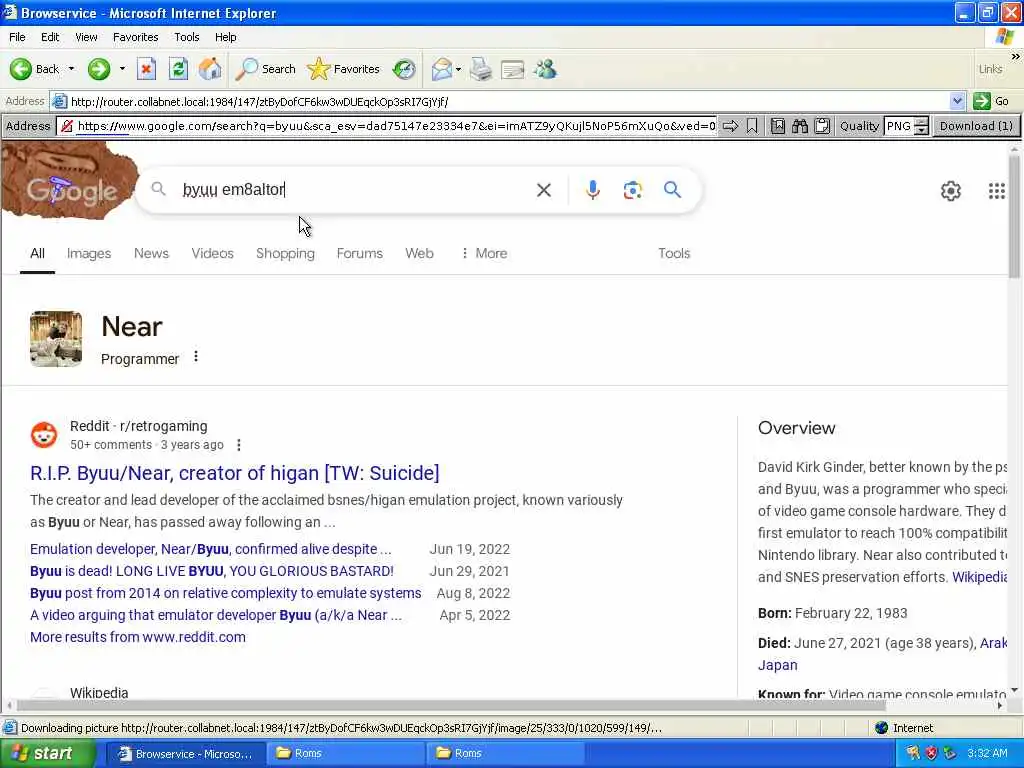Open 'Byuu is dead! LONG LIVE BYUU' link

[212, 571]
